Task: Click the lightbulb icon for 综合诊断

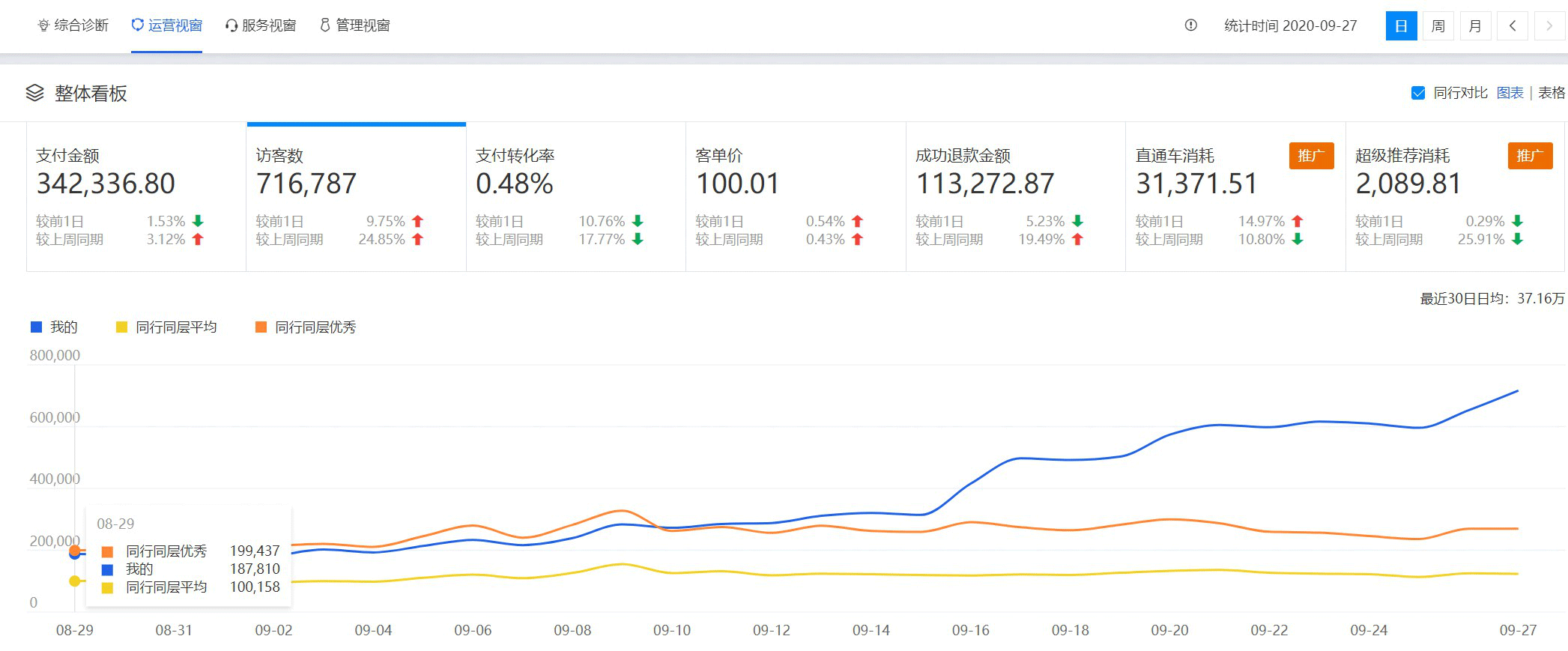Action: click(x=43, y=25)
